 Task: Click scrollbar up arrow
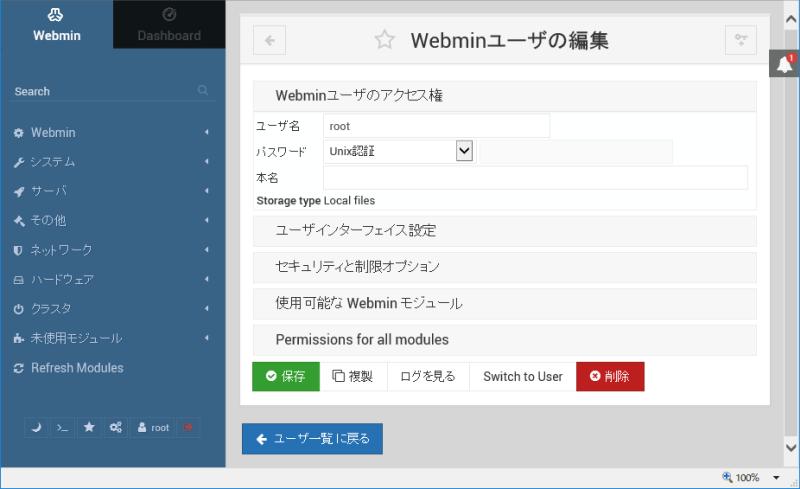click(791, 19)
